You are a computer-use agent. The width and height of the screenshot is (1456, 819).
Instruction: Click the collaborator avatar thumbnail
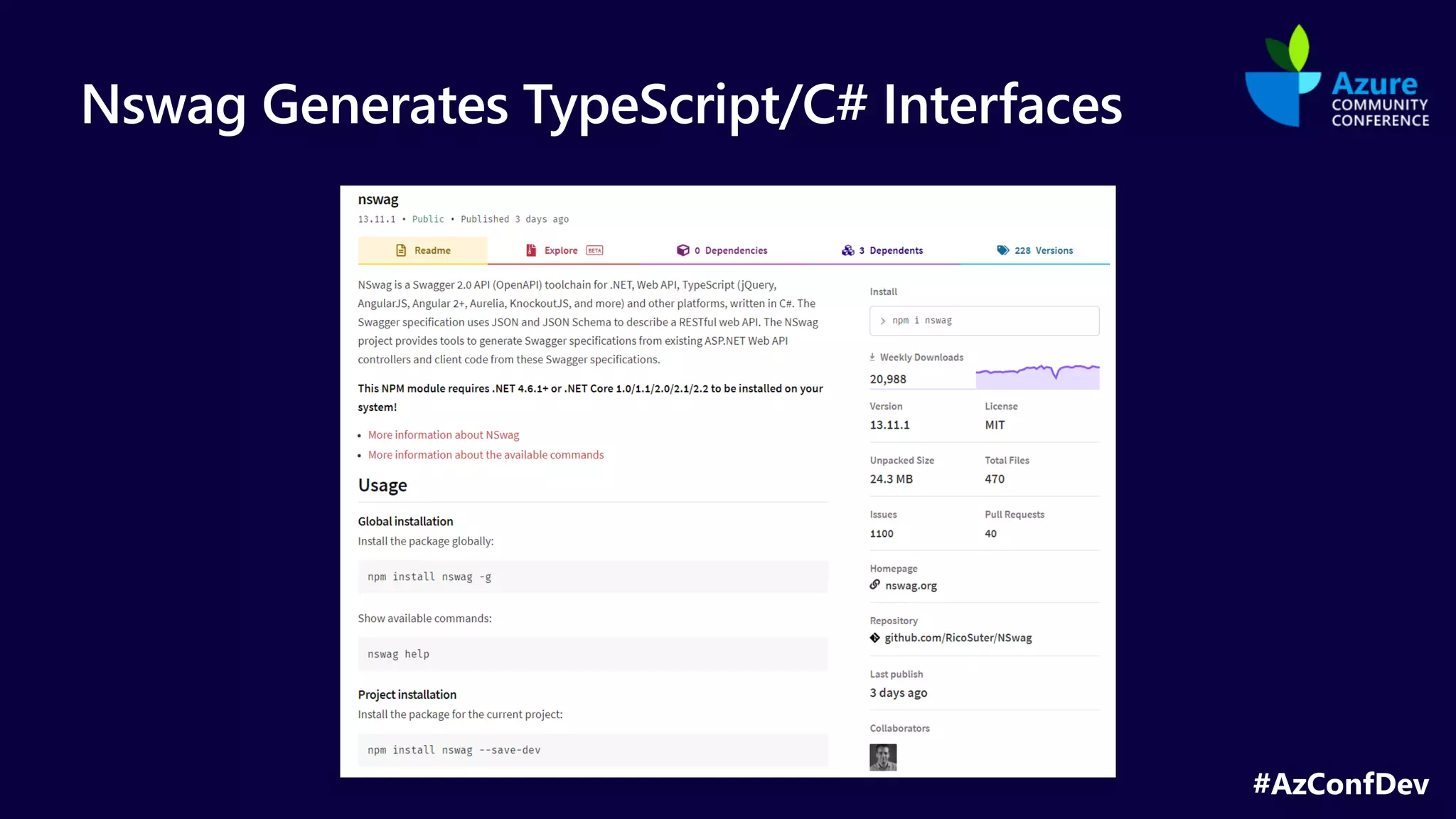pos(883,757)
